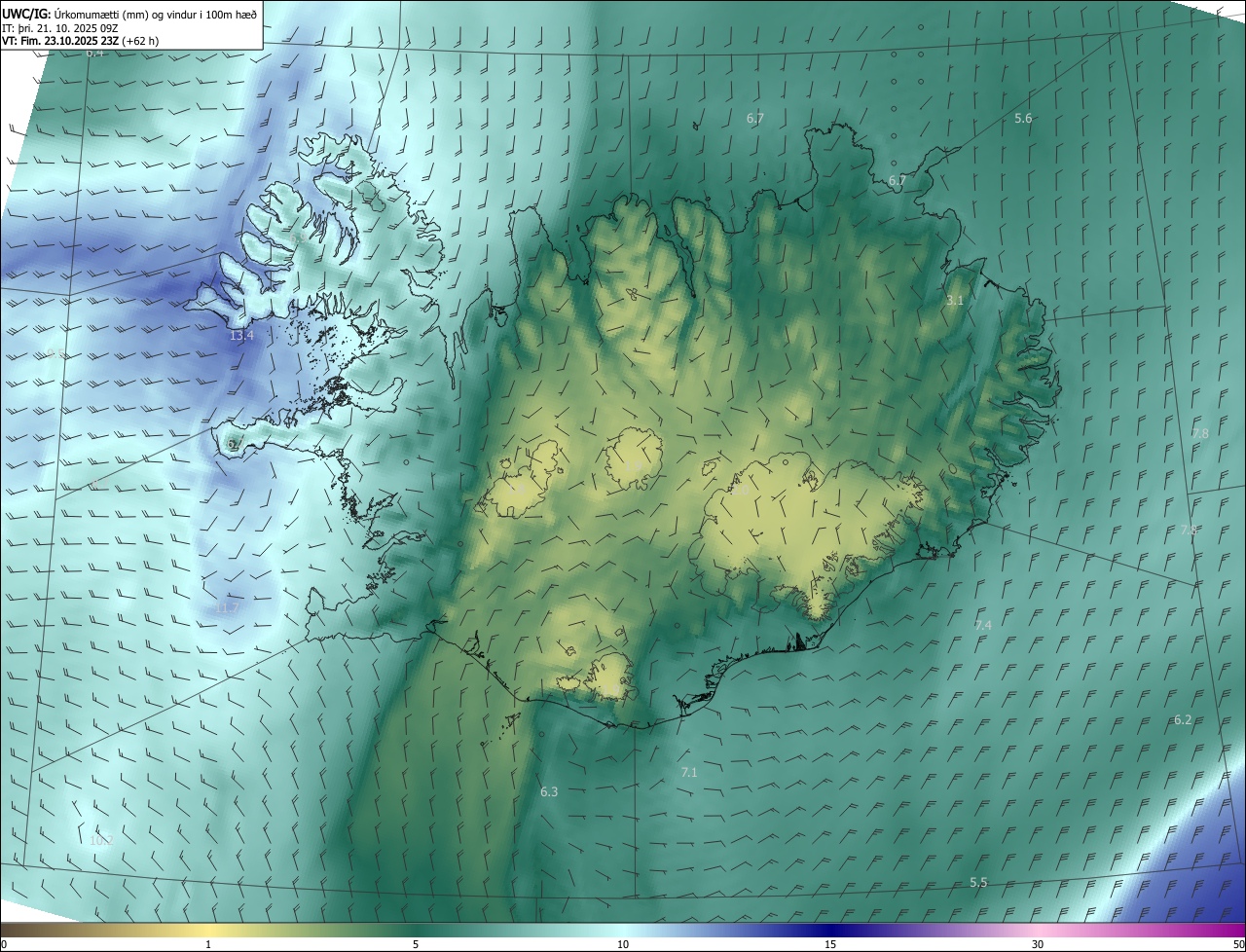The image size is (1246, 952).
Task: Click the 10.2 value over the southwest sea
Action: [x=101, y=840]
